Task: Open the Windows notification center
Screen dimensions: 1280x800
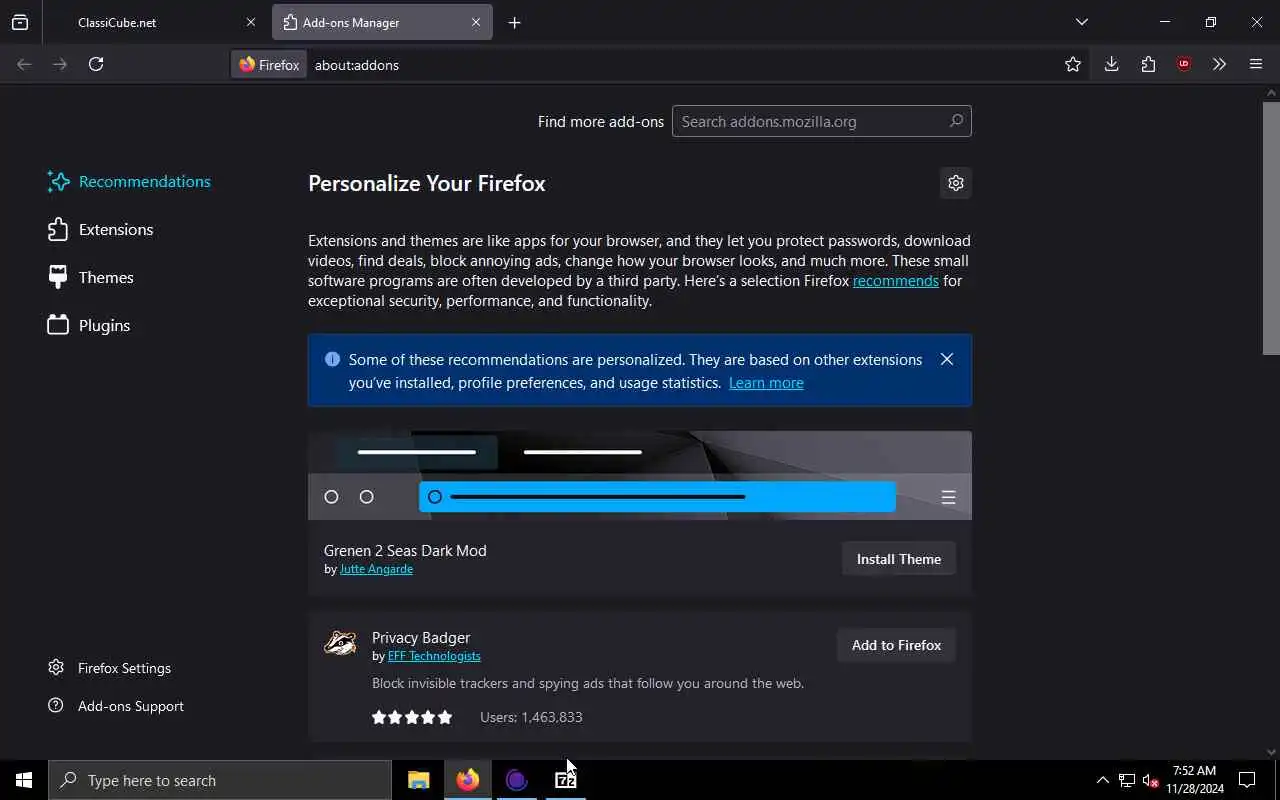Action: (x=1248, y=780)
